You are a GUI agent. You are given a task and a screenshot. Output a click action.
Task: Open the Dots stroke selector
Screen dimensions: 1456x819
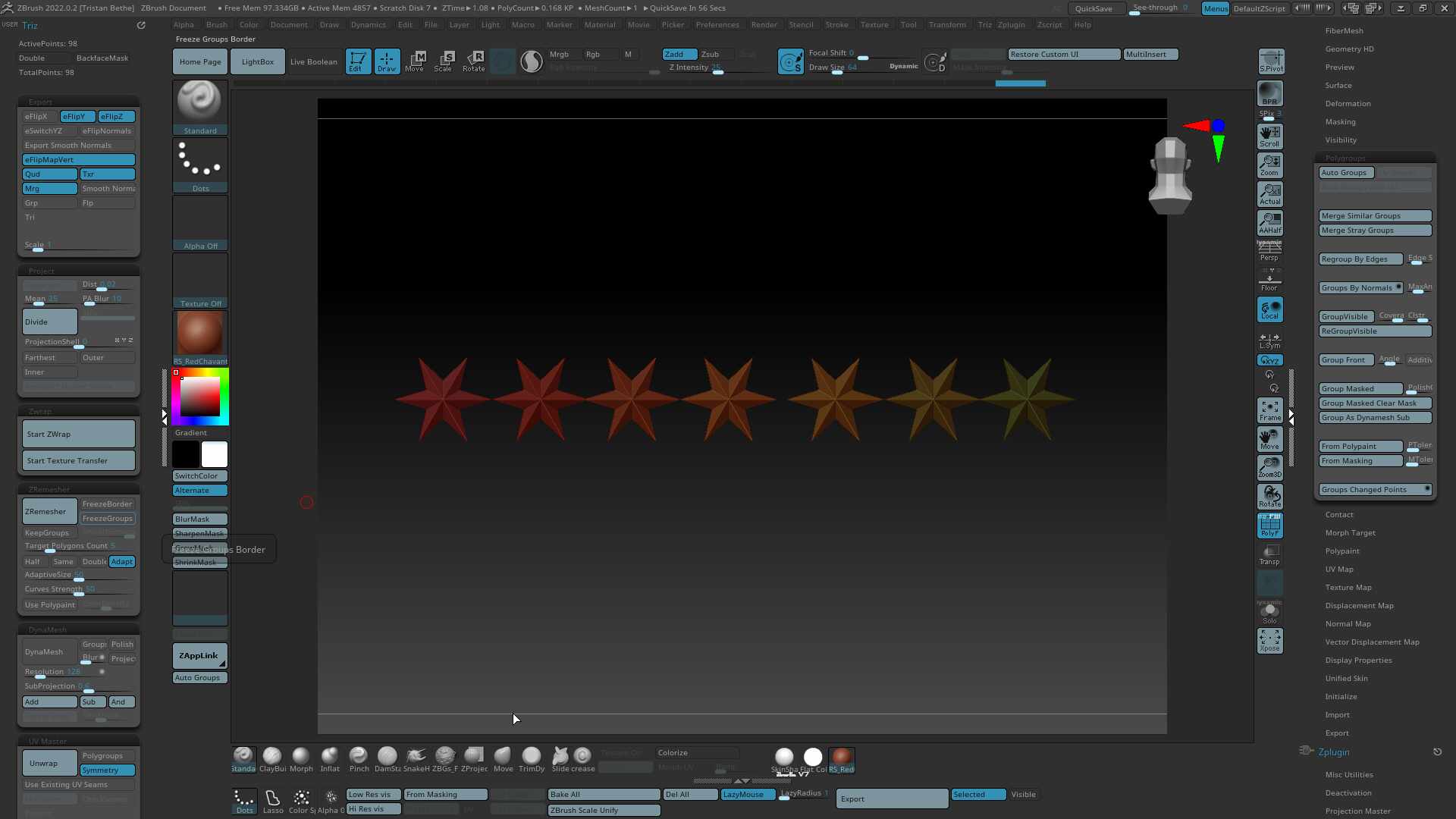tap(200, 165)
